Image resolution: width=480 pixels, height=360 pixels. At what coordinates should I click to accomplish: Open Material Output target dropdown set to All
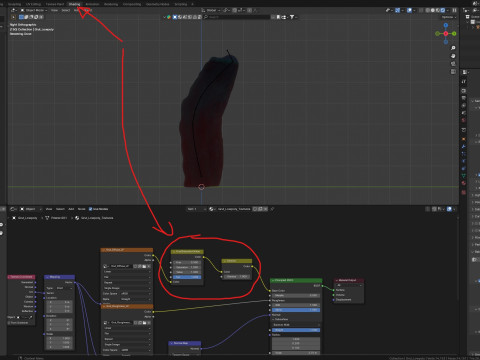click(x=349, y=285)
